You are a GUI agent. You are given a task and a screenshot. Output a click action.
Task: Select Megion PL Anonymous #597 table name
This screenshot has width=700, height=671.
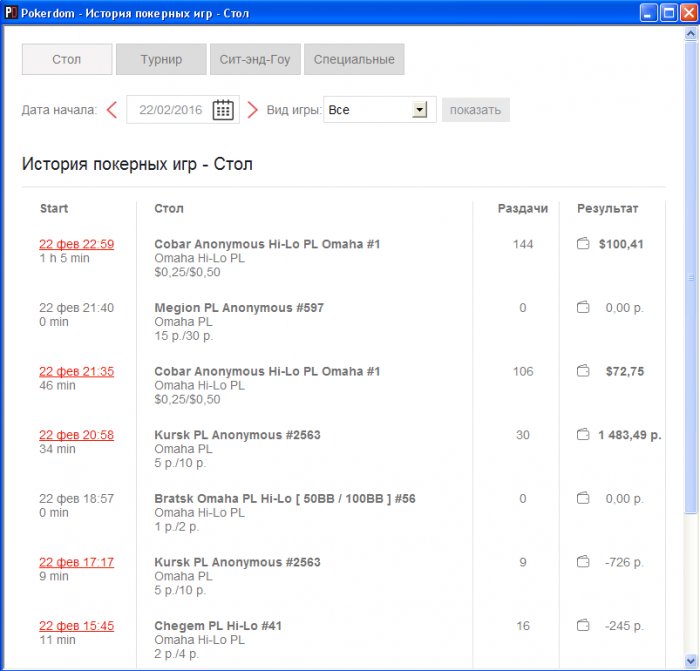[x=239, y=308]
